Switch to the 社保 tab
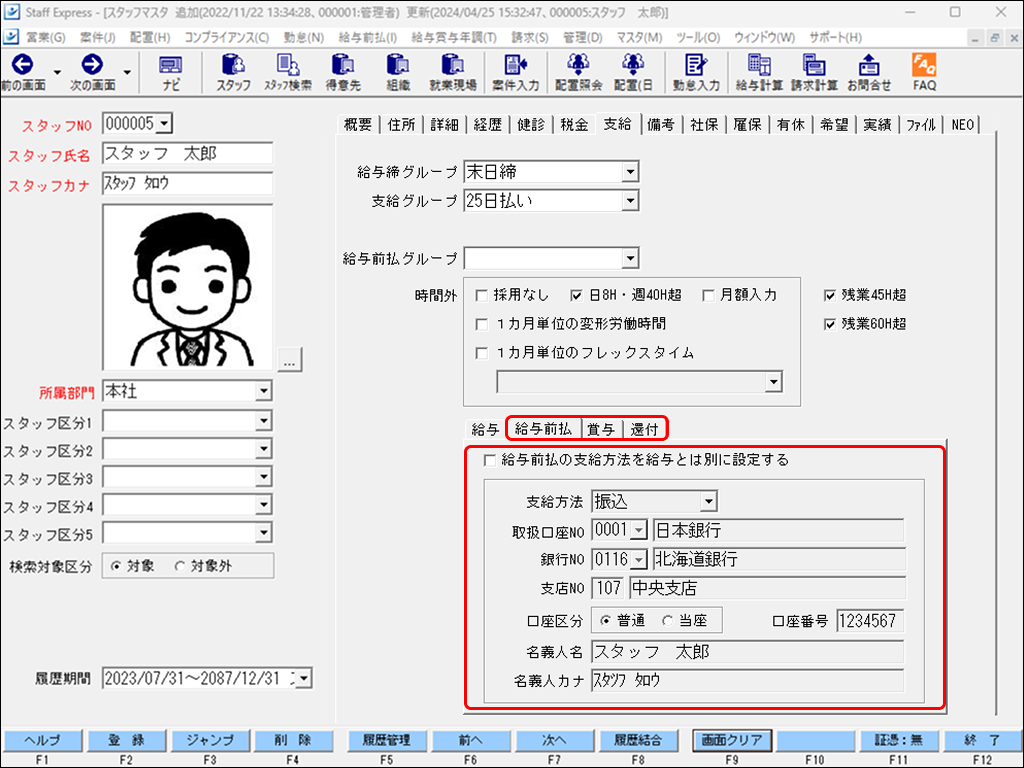Image resolution: width=1024 pixels, height=768 pixels. coord(704,125)
